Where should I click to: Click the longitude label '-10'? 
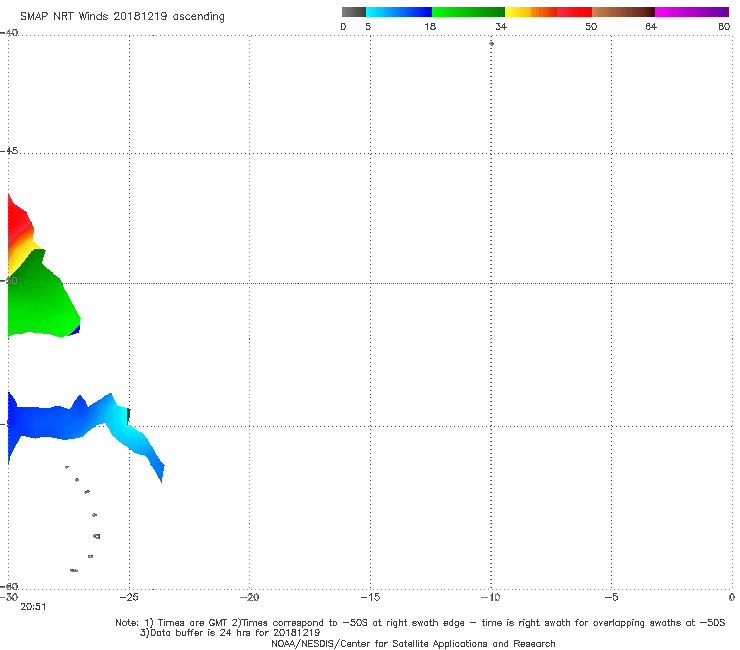[x=491, y=597]
